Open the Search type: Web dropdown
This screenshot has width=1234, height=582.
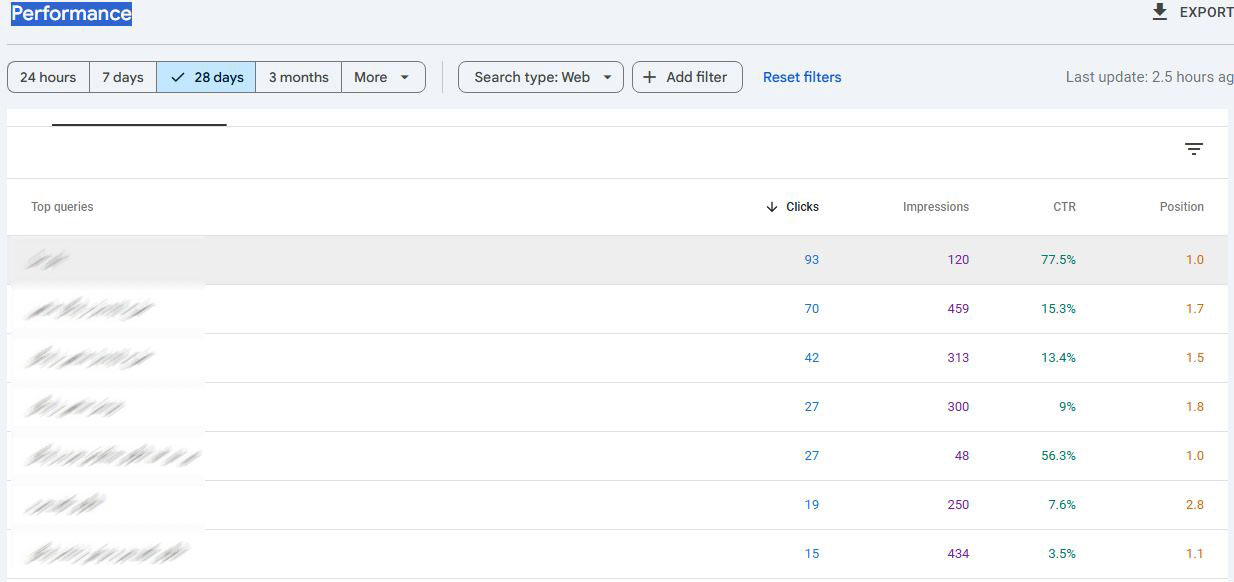point(541,77)
